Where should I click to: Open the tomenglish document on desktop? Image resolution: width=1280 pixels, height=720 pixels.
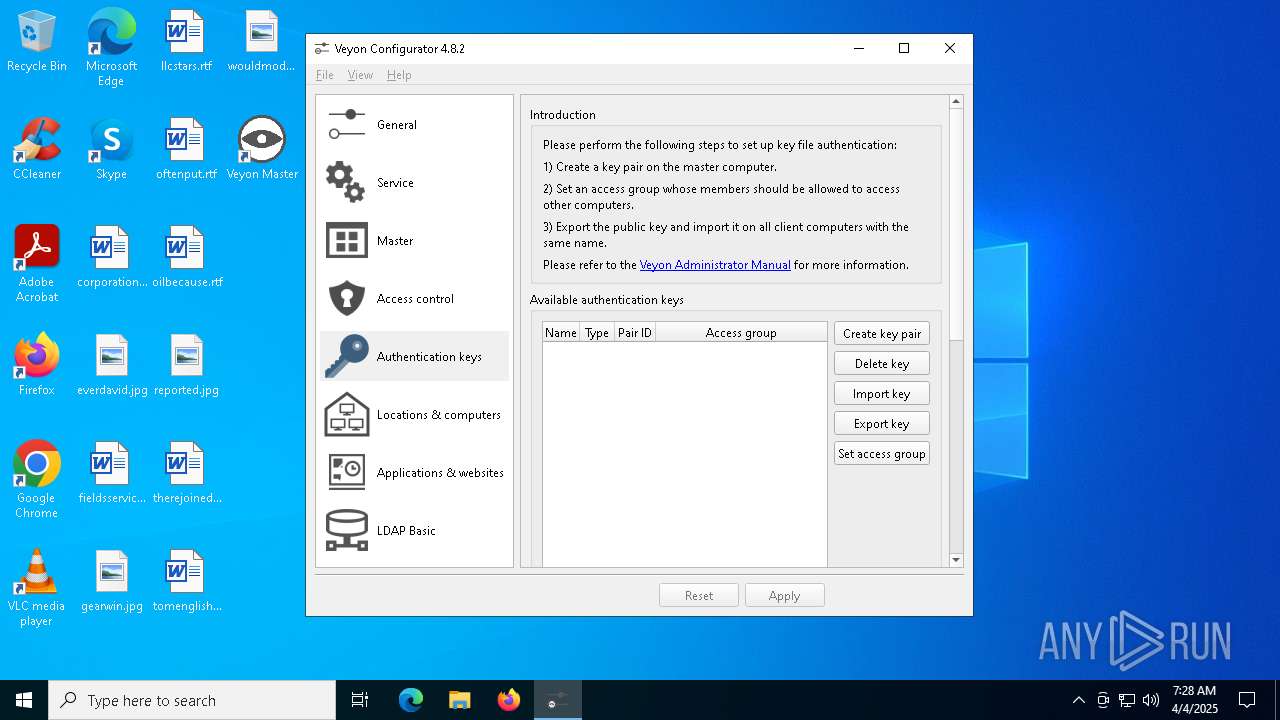point(186,581)
